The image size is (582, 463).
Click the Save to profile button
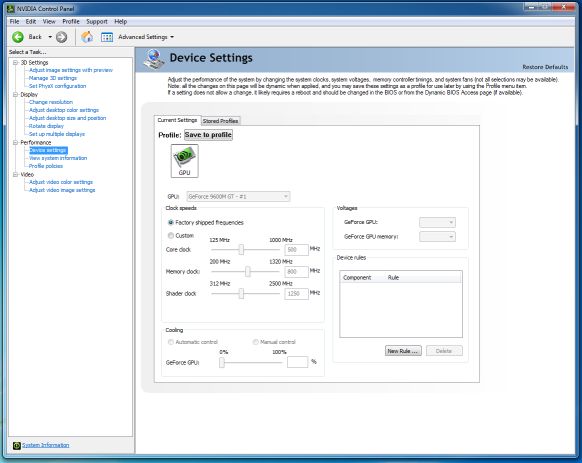[208, 135]
